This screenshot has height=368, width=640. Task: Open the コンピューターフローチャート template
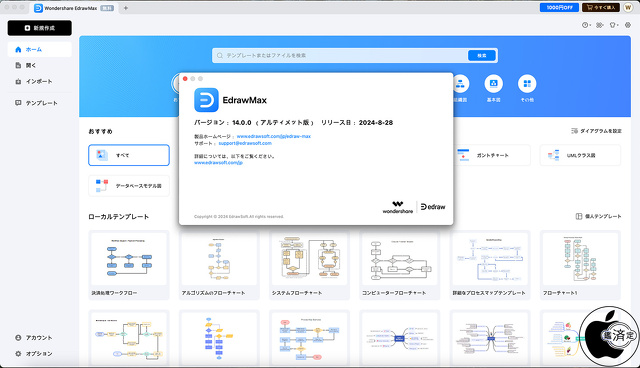(400, 265)
